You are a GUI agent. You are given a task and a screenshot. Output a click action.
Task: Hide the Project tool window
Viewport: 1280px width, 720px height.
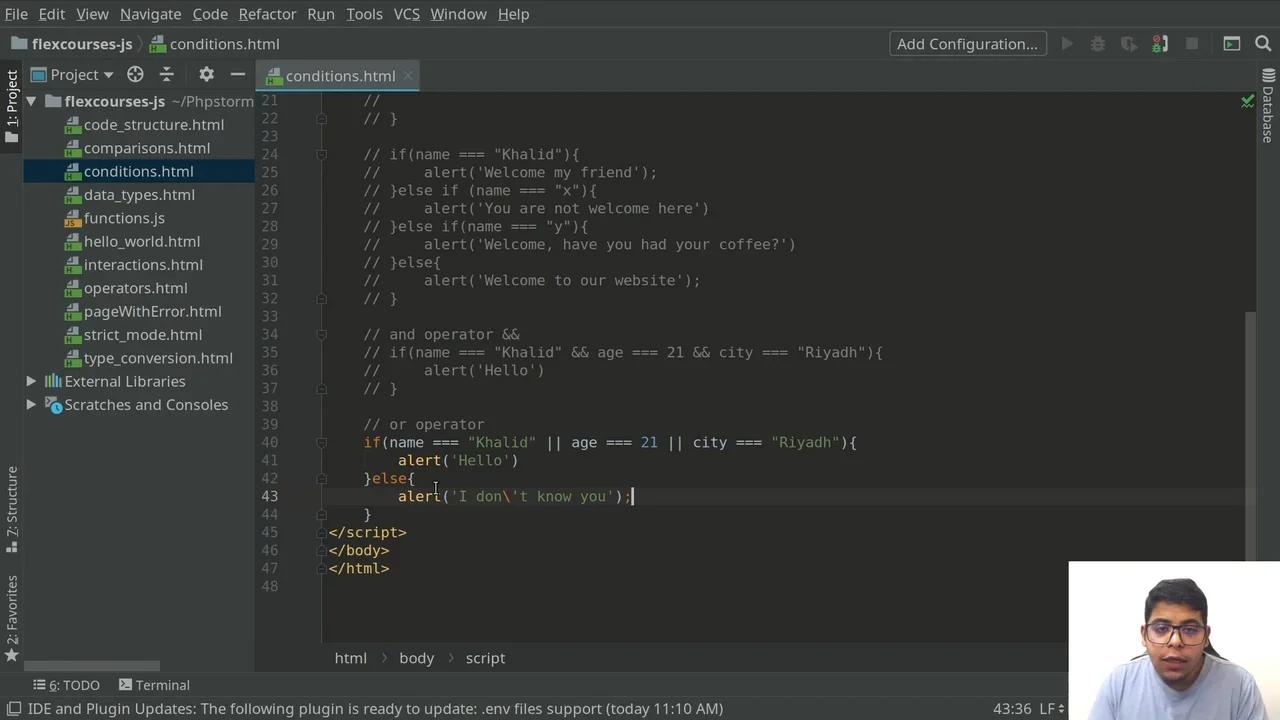click(x=237, y=75)
